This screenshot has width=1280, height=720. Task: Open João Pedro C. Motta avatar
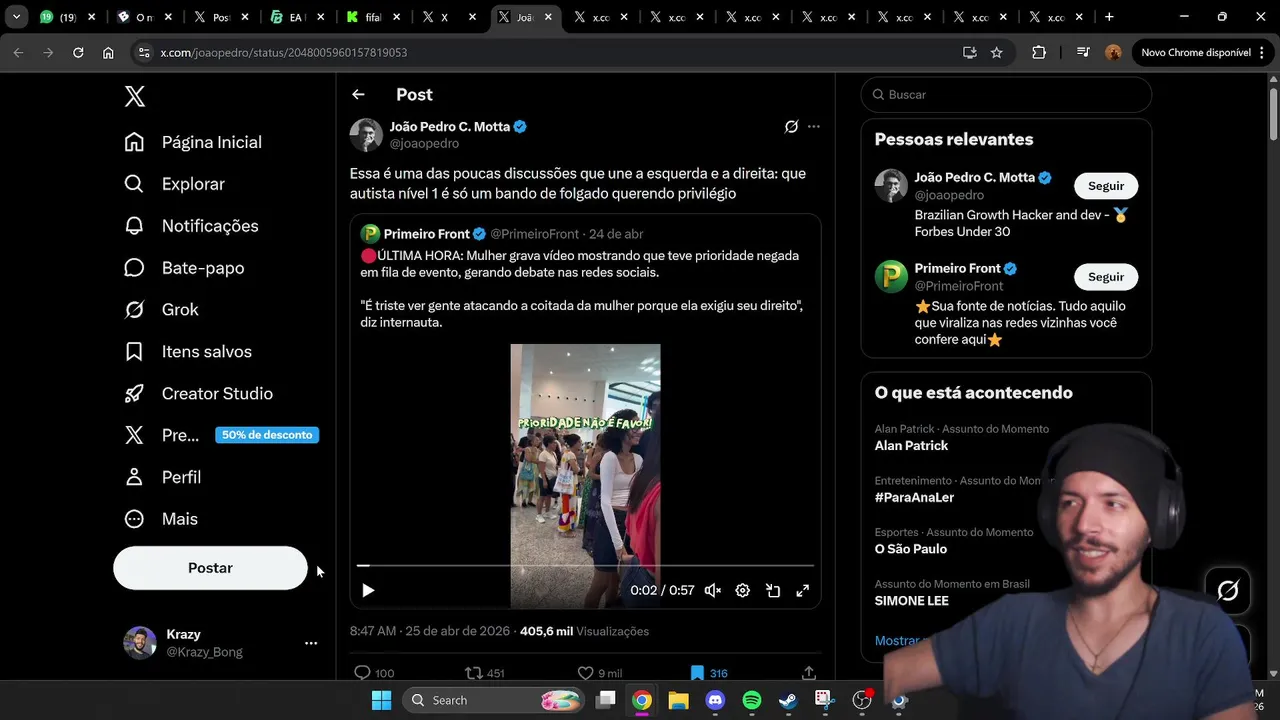pos(366,135)
